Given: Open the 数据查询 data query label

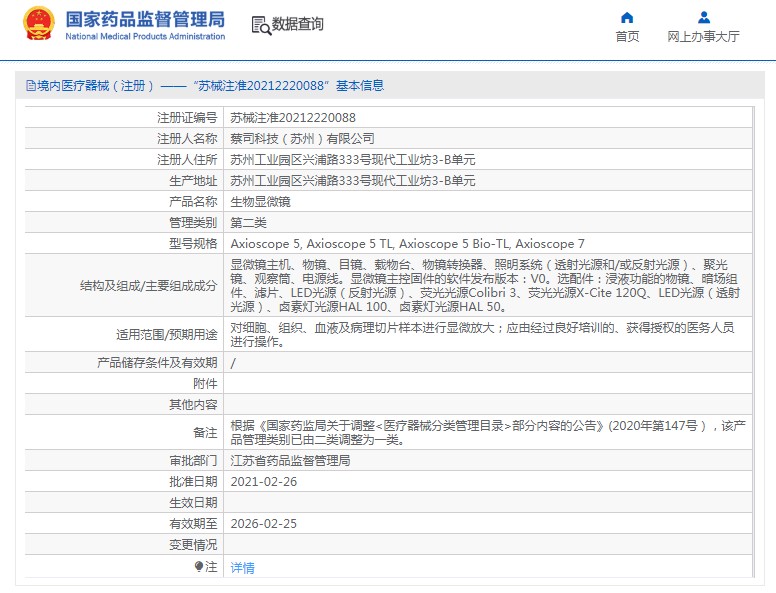Looking at the screenshot, I should 298,24.
